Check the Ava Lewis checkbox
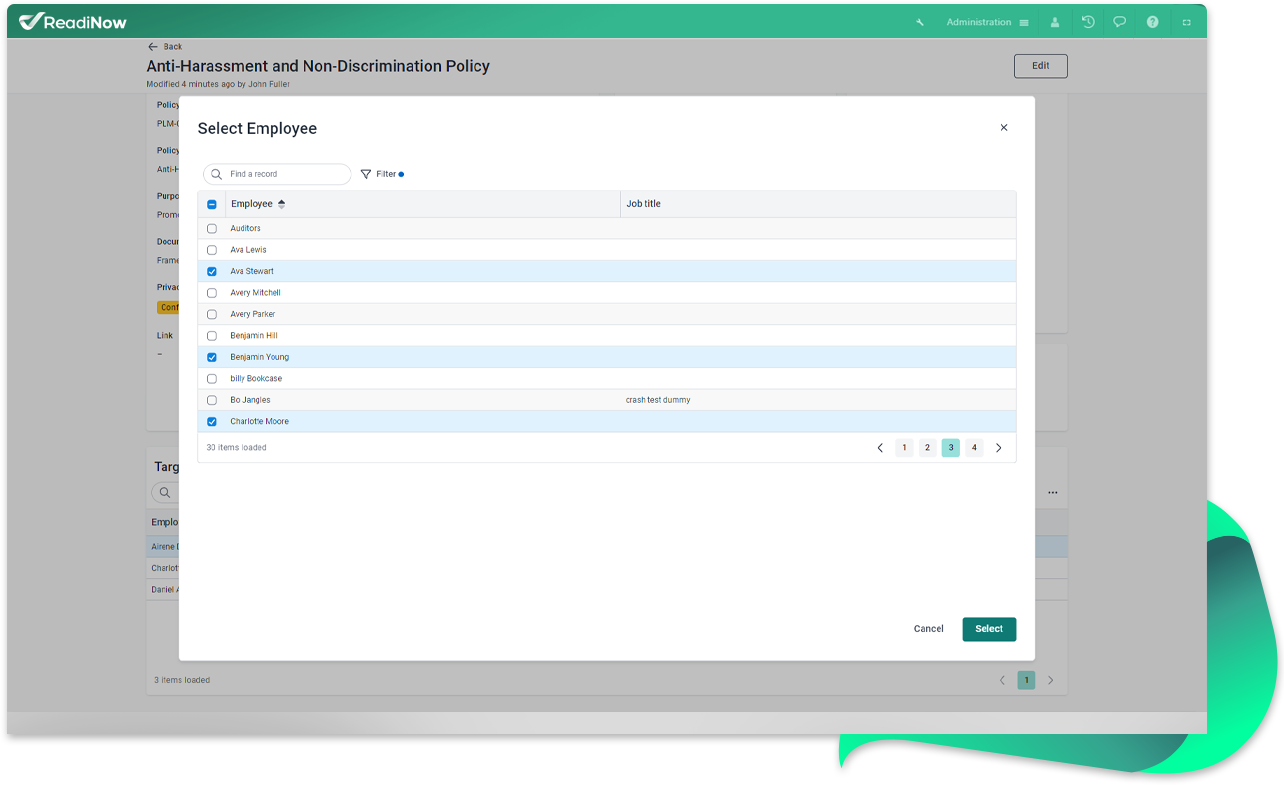 [x=212, y=250]
